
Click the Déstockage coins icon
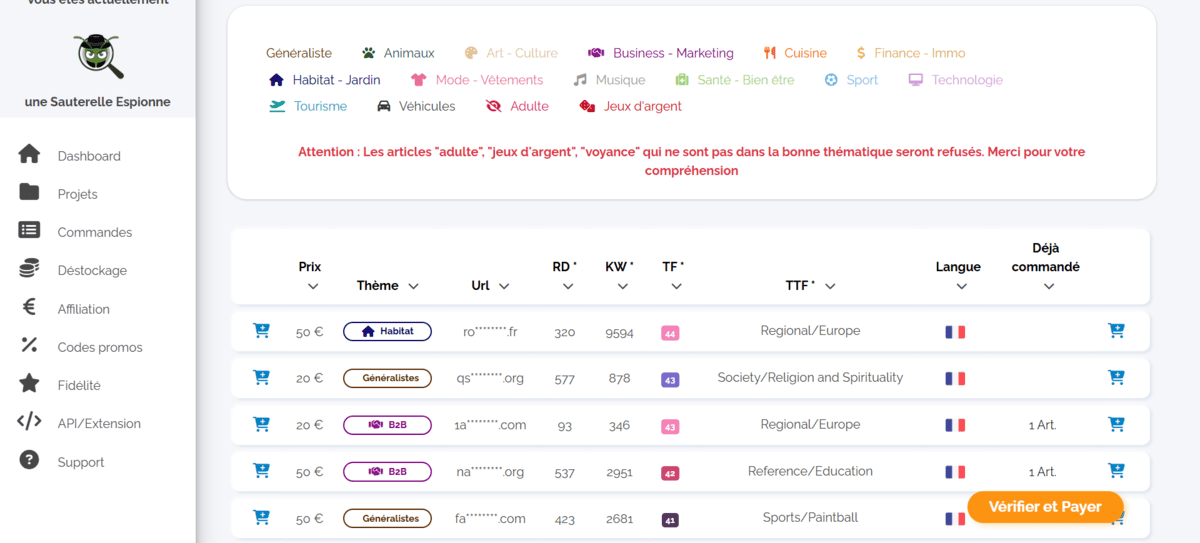(x=29, y=269)
